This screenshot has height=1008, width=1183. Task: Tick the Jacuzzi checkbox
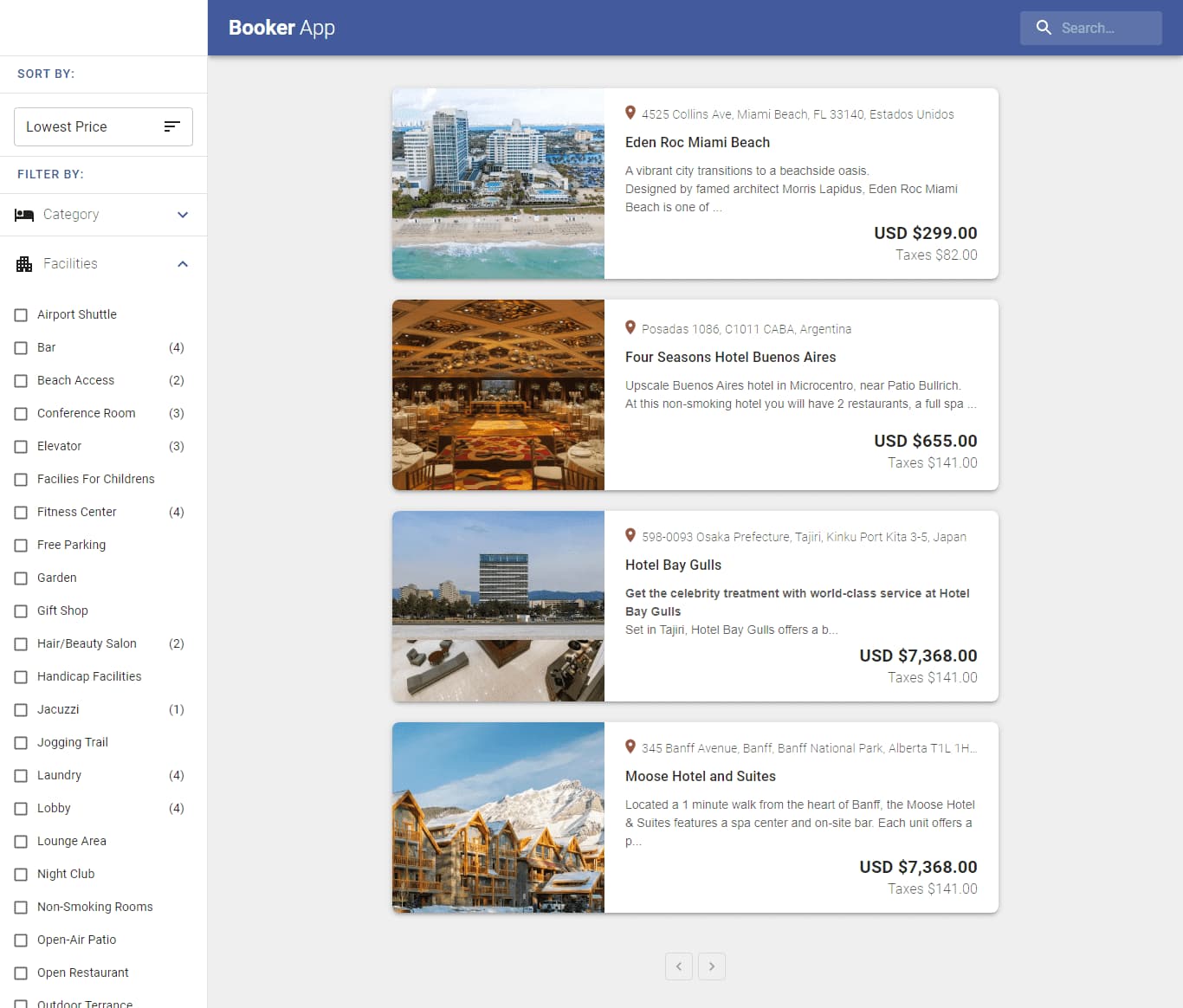point(21,710)
